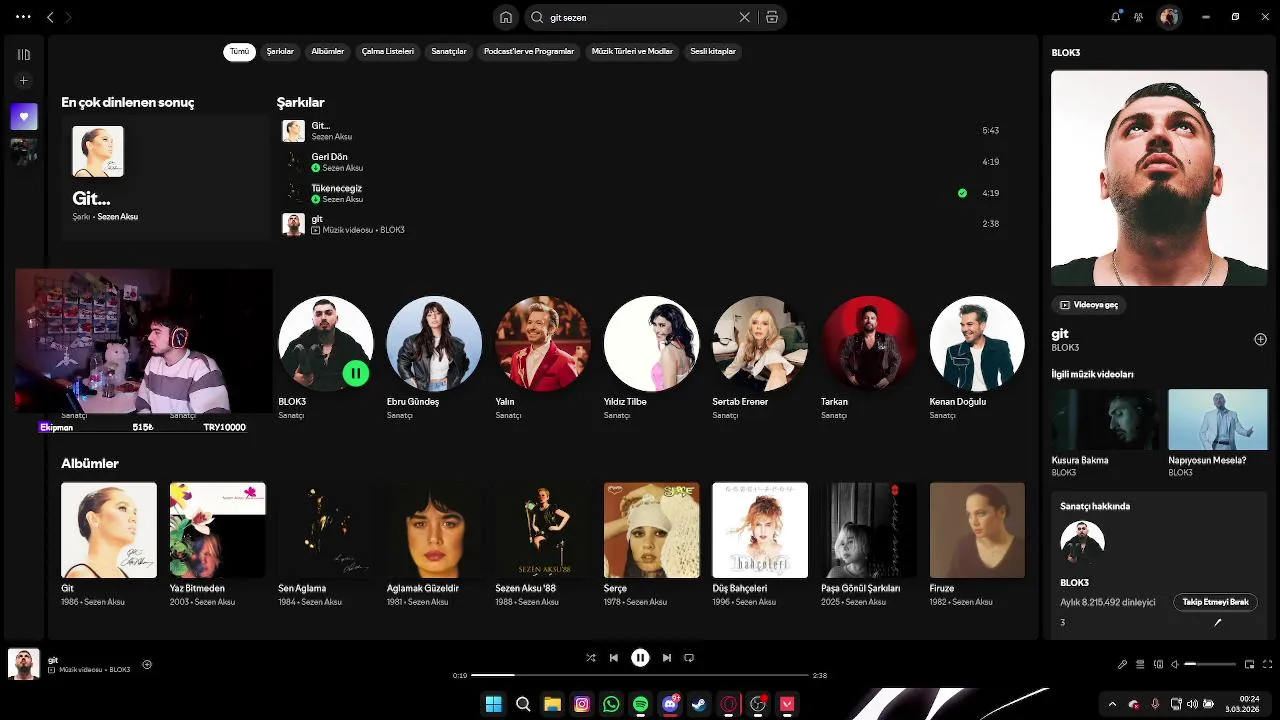Select the Sesli kitaplar filter chip
The image size is (1280, 720).
(713, 51)
